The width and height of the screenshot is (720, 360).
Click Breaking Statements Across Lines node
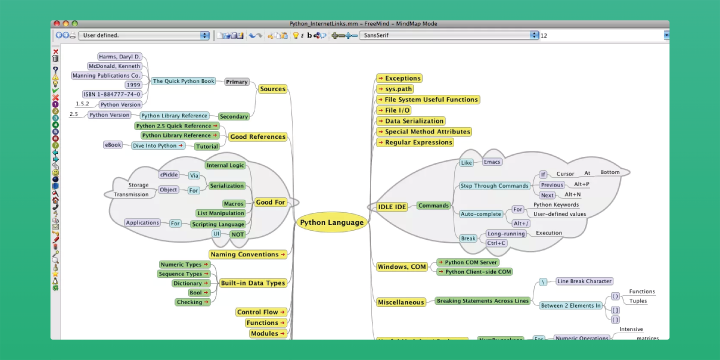(482, 301)
